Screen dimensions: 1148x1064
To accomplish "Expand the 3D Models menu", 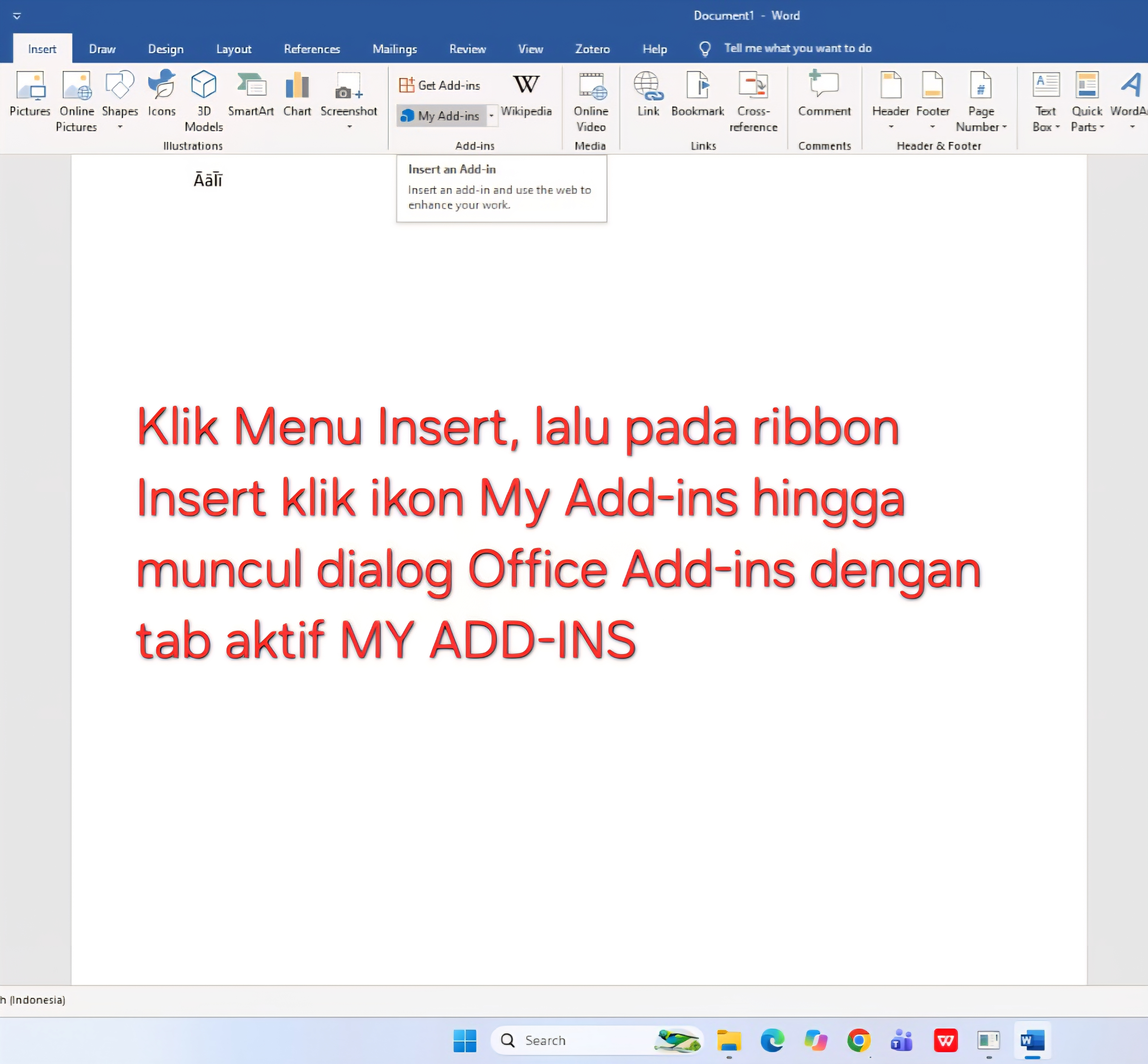I will click(x=204, y=102).
